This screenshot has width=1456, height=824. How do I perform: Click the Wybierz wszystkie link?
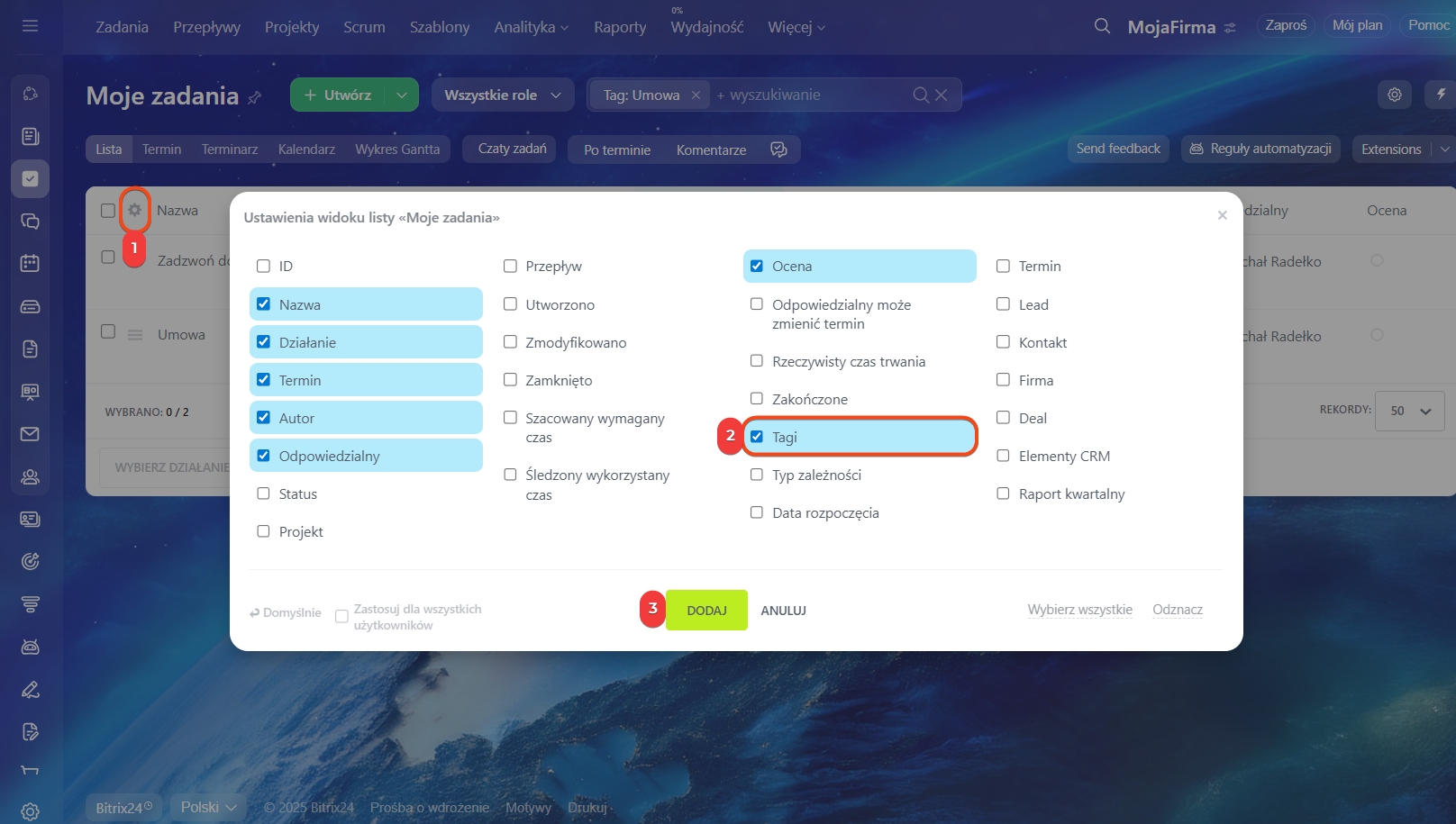pyautogui.click(x=1079, y=610)
